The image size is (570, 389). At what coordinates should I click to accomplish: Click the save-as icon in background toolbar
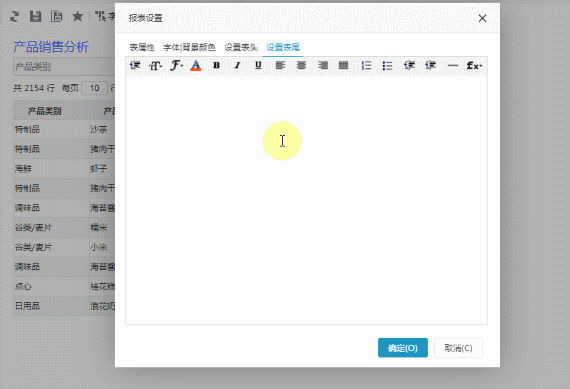pyautogui.click(x=56, y=16)
